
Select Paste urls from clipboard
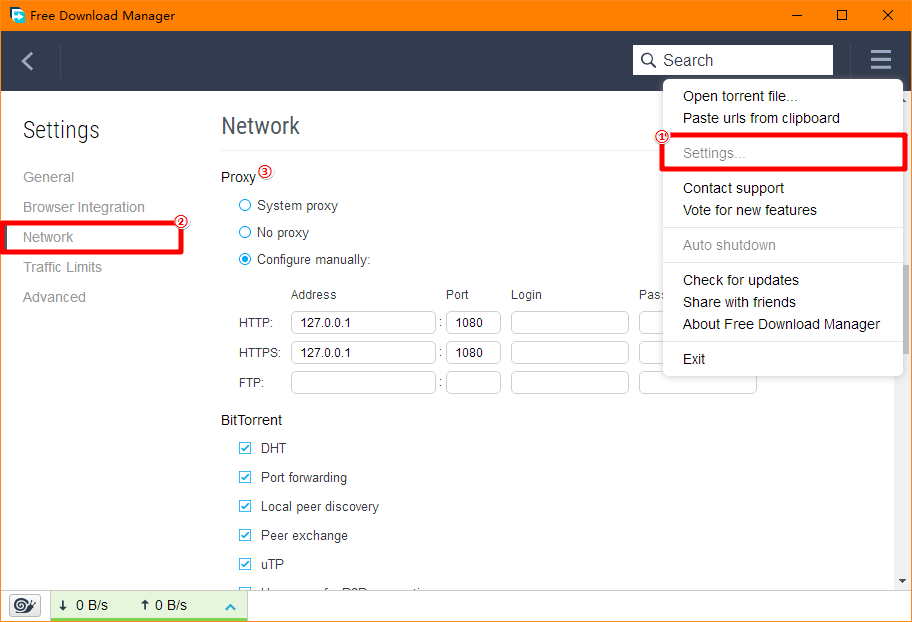pyautogui.click(x=761, y=118)
